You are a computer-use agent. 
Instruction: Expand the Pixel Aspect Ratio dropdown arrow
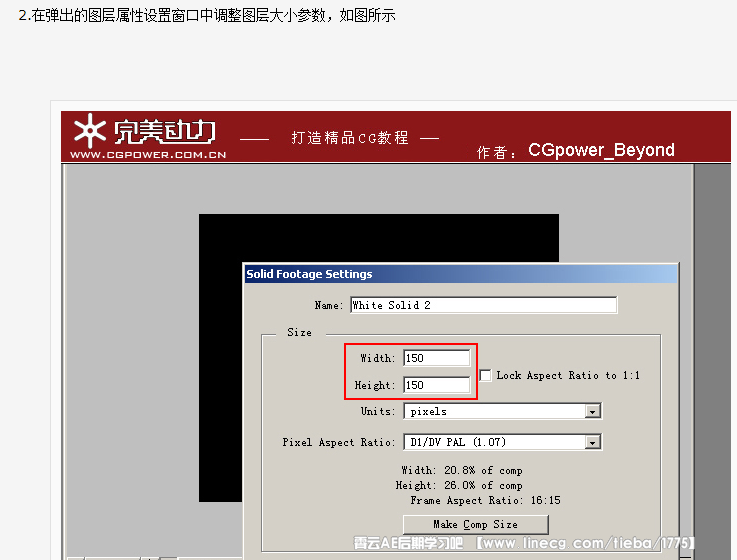coord(592,442)
